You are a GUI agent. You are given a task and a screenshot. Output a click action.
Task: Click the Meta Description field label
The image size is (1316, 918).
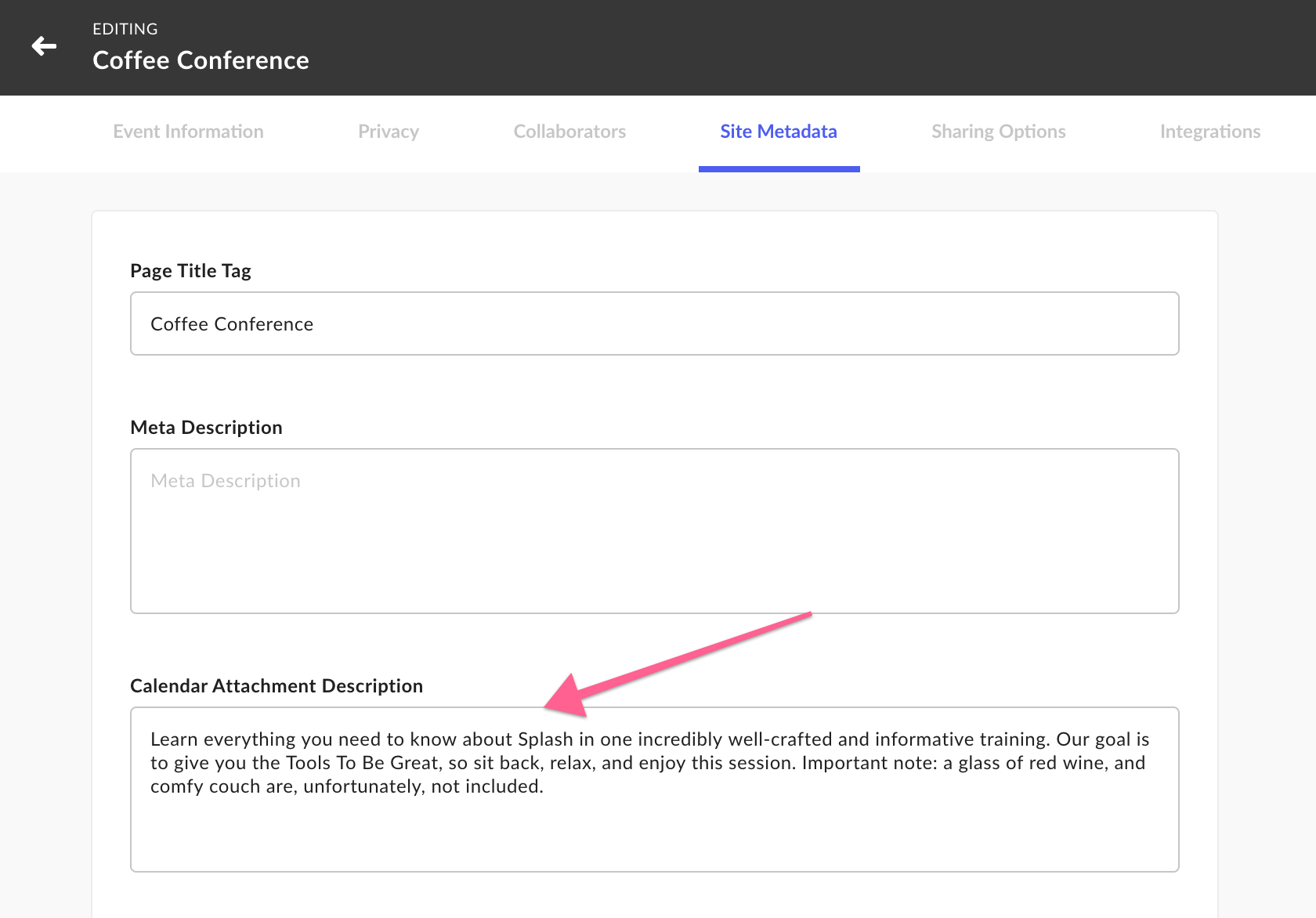pos(206,428)
